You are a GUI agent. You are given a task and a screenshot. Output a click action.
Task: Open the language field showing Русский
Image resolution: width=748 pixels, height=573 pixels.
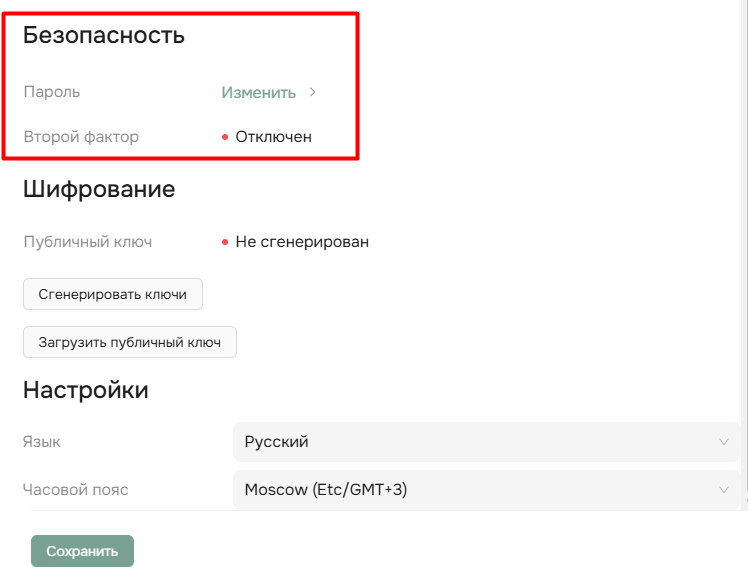tap(480, 441)
